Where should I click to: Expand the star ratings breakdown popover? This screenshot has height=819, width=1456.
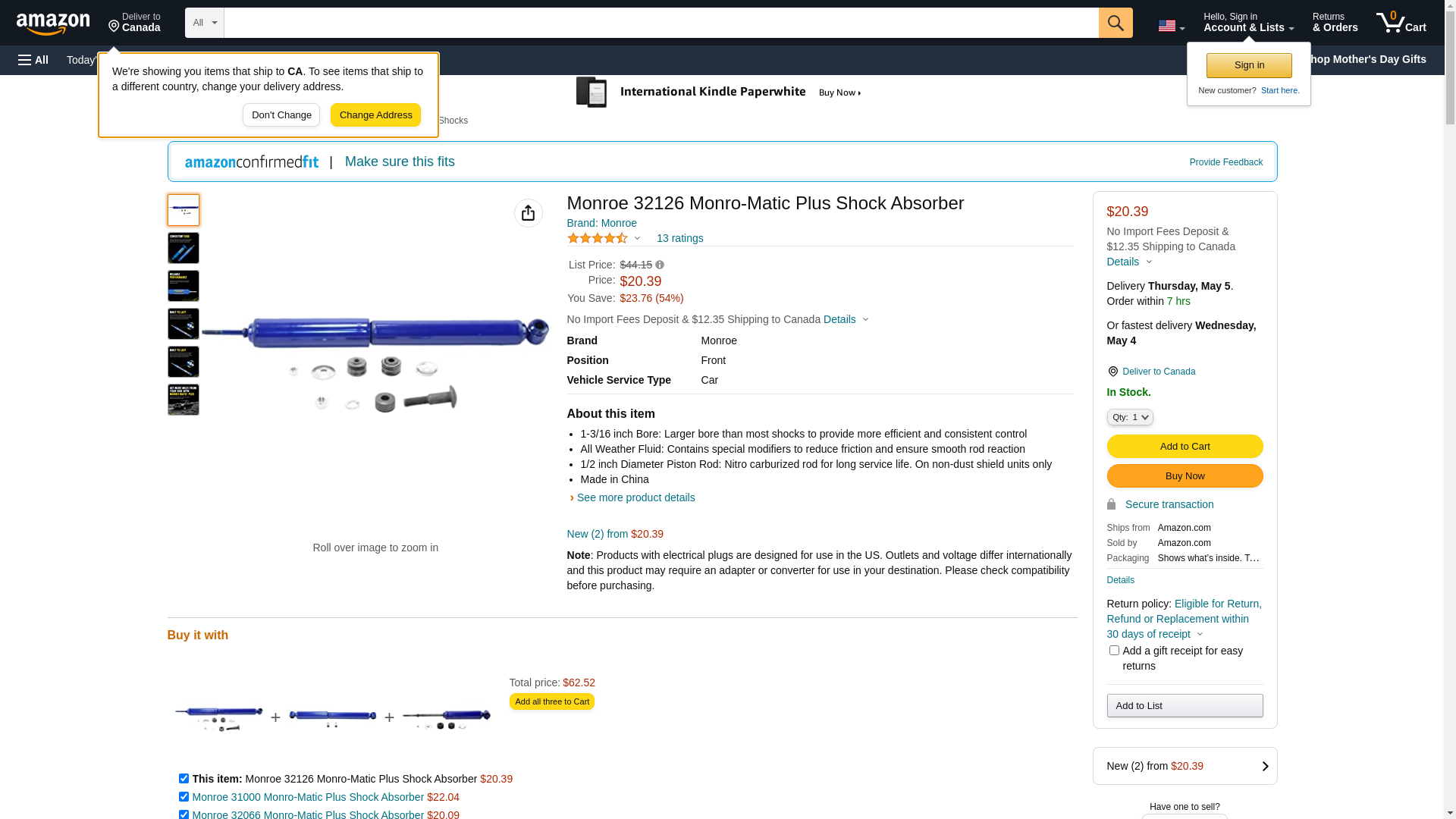point(637,238)
